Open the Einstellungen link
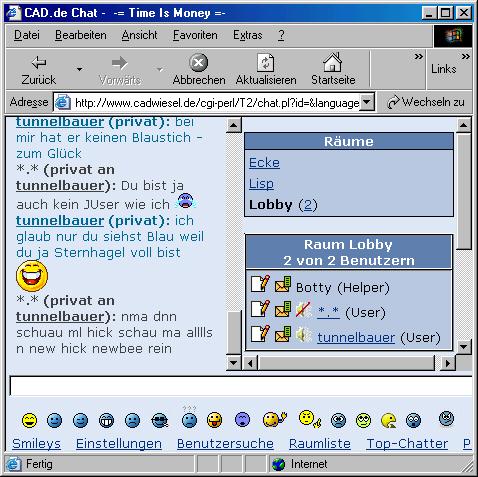Image resolution: width=478 pixels, height=477 pixels. pyautogui.click(x=119, y=444)
